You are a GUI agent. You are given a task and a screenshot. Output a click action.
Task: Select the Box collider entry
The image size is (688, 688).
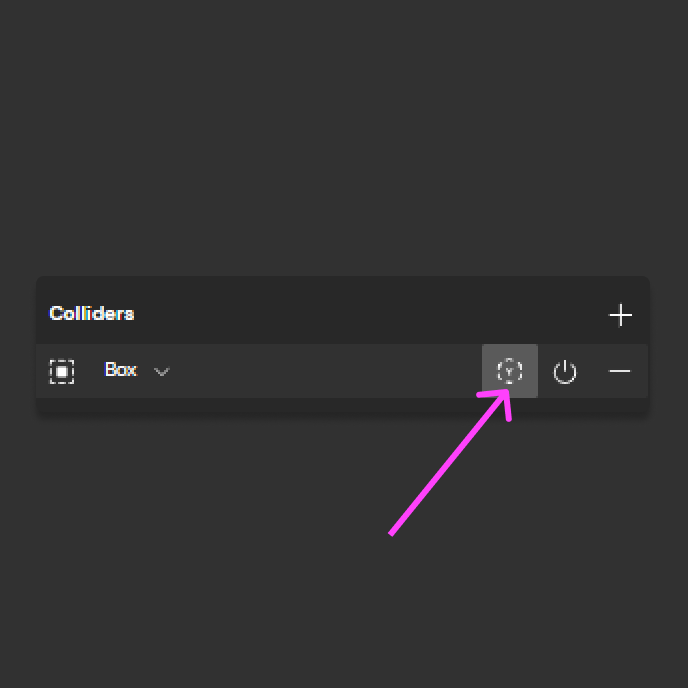pyautogui.click(x=342, y=371)
